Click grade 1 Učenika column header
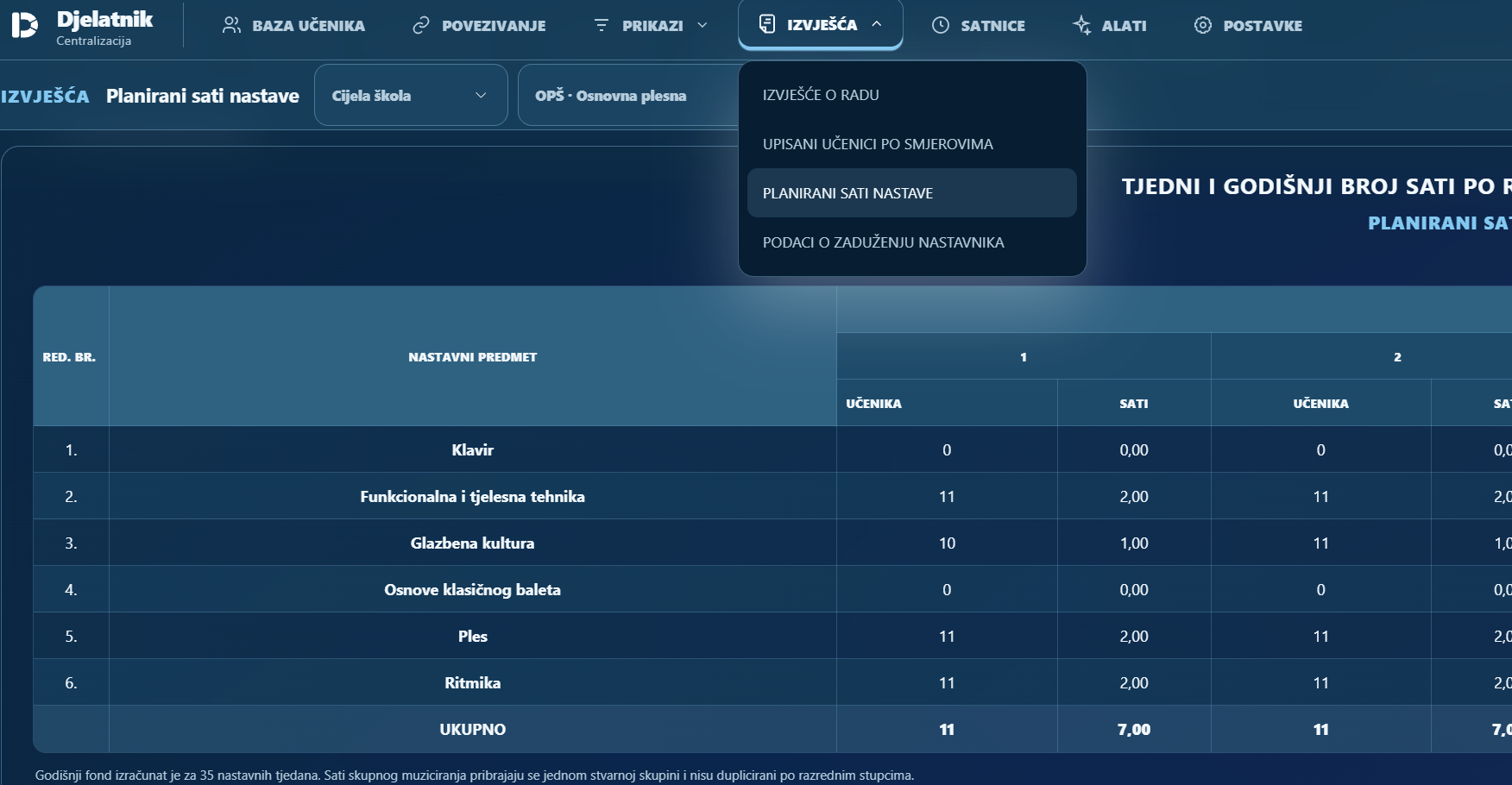 pos(947,403)
